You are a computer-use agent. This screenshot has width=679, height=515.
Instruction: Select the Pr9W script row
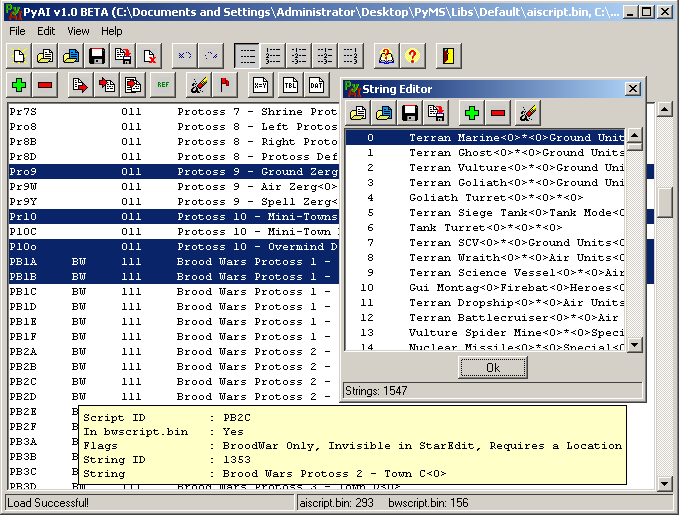(173, 187)
